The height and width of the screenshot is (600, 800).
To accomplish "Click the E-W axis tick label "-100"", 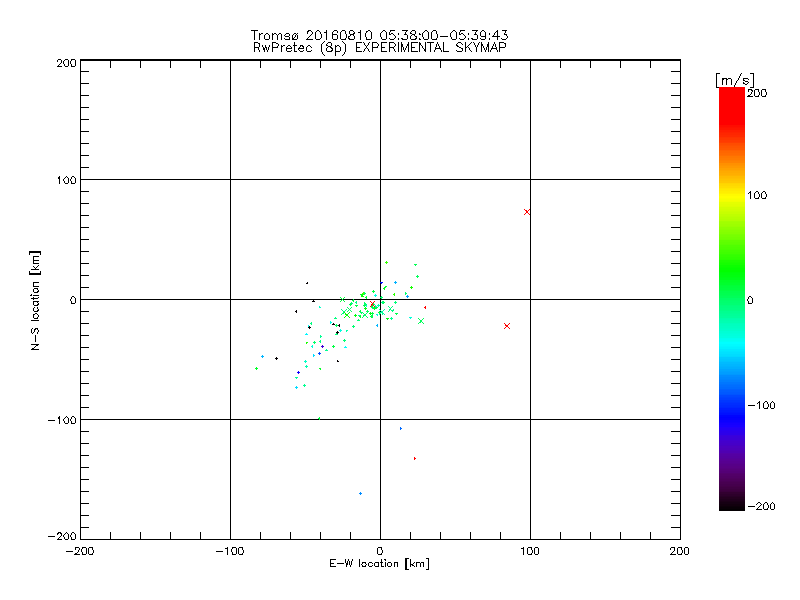I will point(230,552).
